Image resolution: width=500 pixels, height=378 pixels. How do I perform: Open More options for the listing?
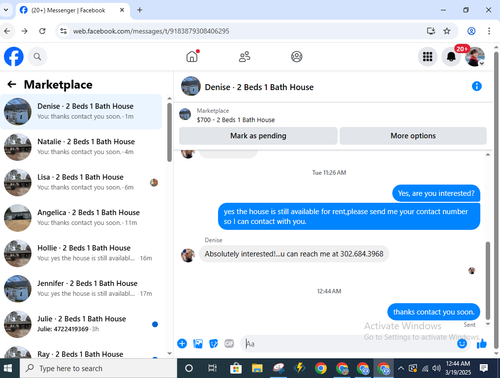[413, 136]
